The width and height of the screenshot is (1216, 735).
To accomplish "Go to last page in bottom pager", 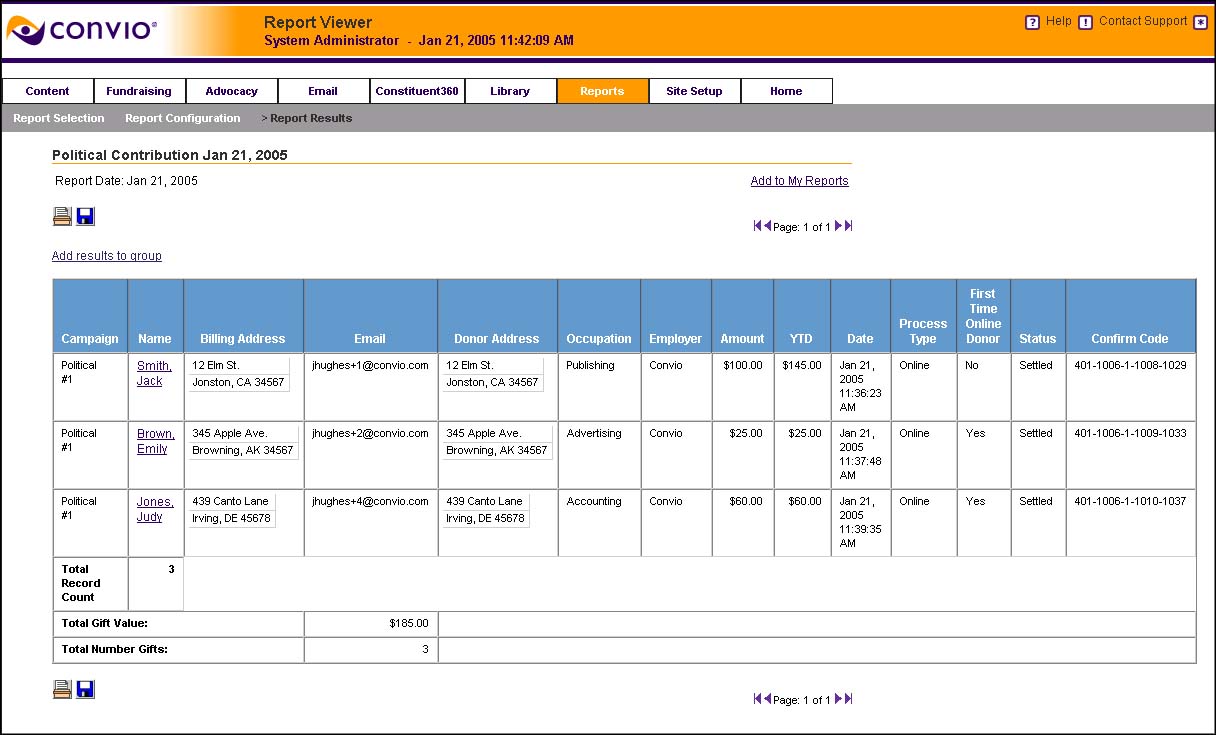I will [849, 699].
